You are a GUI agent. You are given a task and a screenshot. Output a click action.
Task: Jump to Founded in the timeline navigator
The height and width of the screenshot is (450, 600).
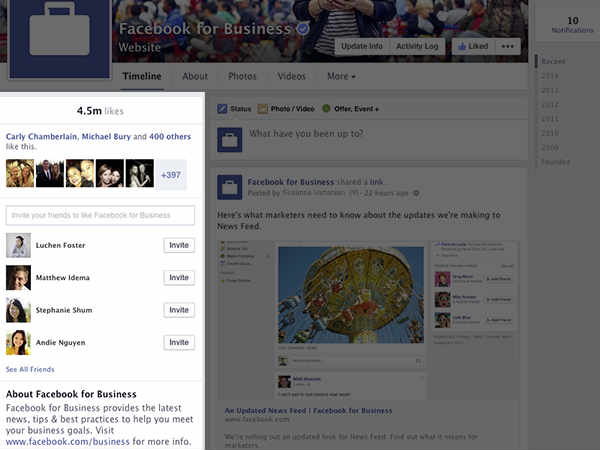pos(555,162)
